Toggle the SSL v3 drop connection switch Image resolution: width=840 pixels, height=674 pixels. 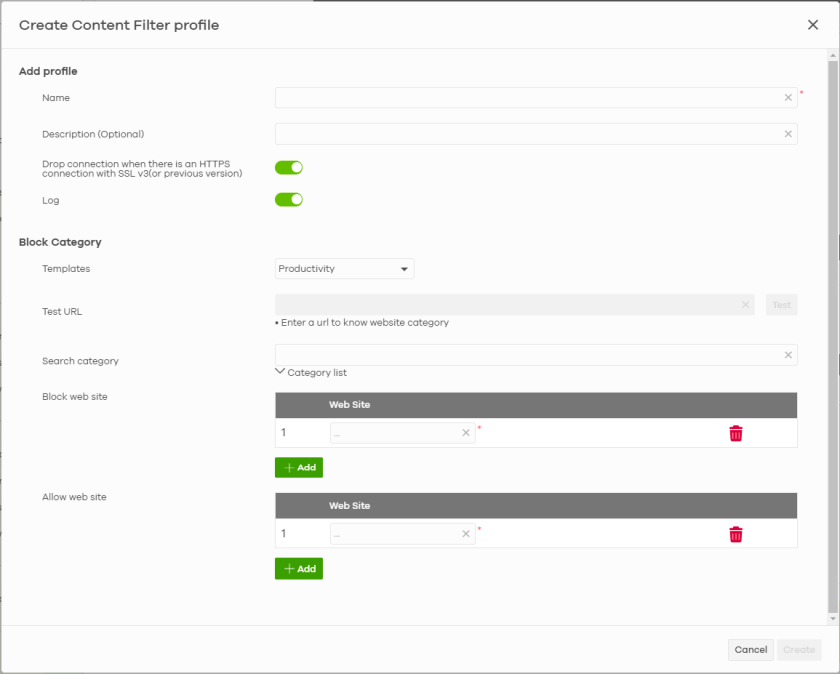(x=289, y=168)
